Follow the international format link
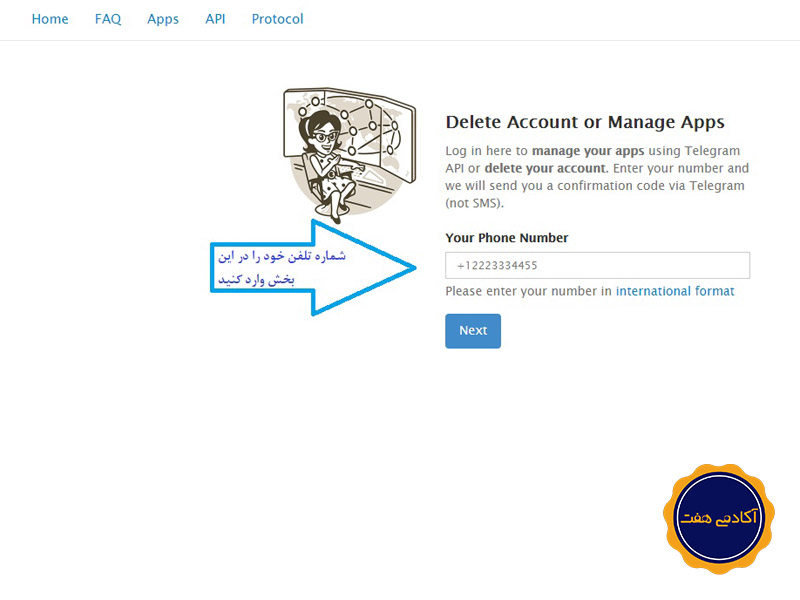 click(x=675, y=291)
